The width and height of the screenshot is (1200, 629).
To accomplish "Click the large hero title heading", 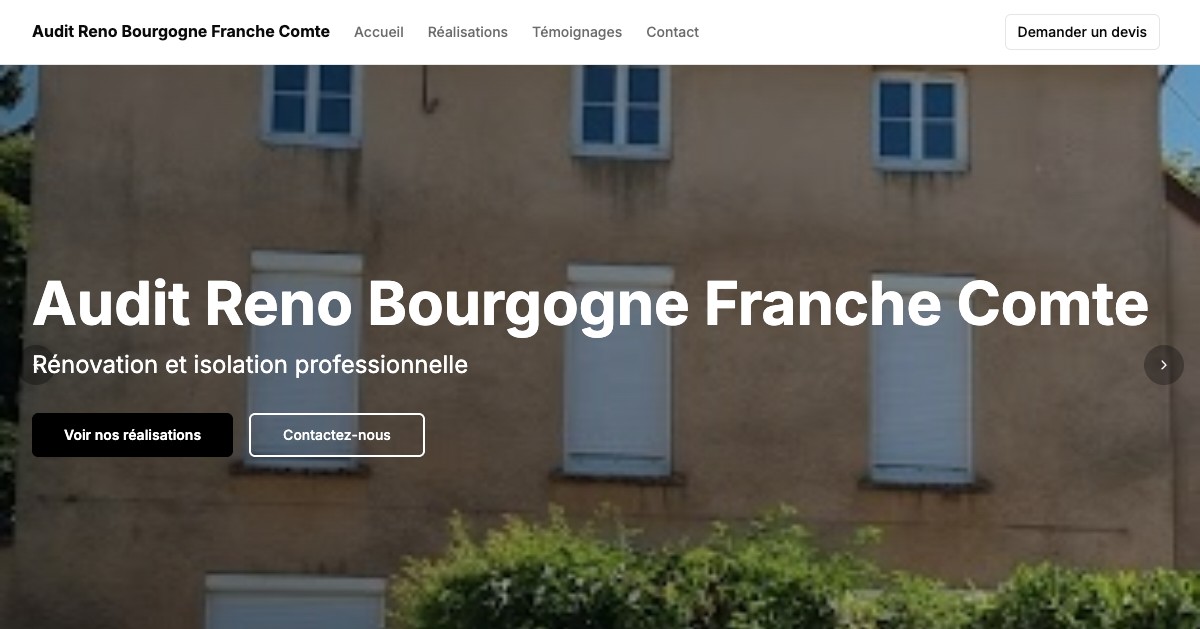I will point(590,303).
